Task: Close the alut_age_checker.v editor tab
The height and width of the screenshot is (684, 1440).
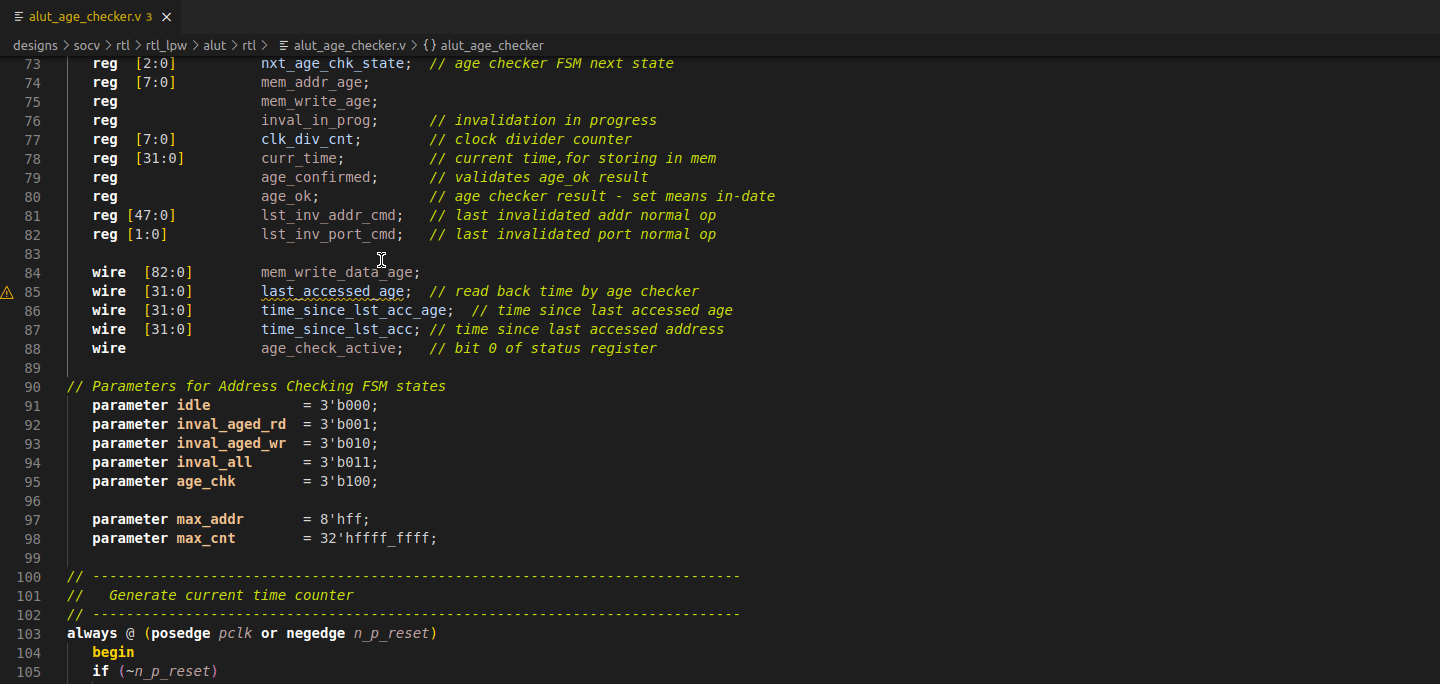Action: point(166,17)
